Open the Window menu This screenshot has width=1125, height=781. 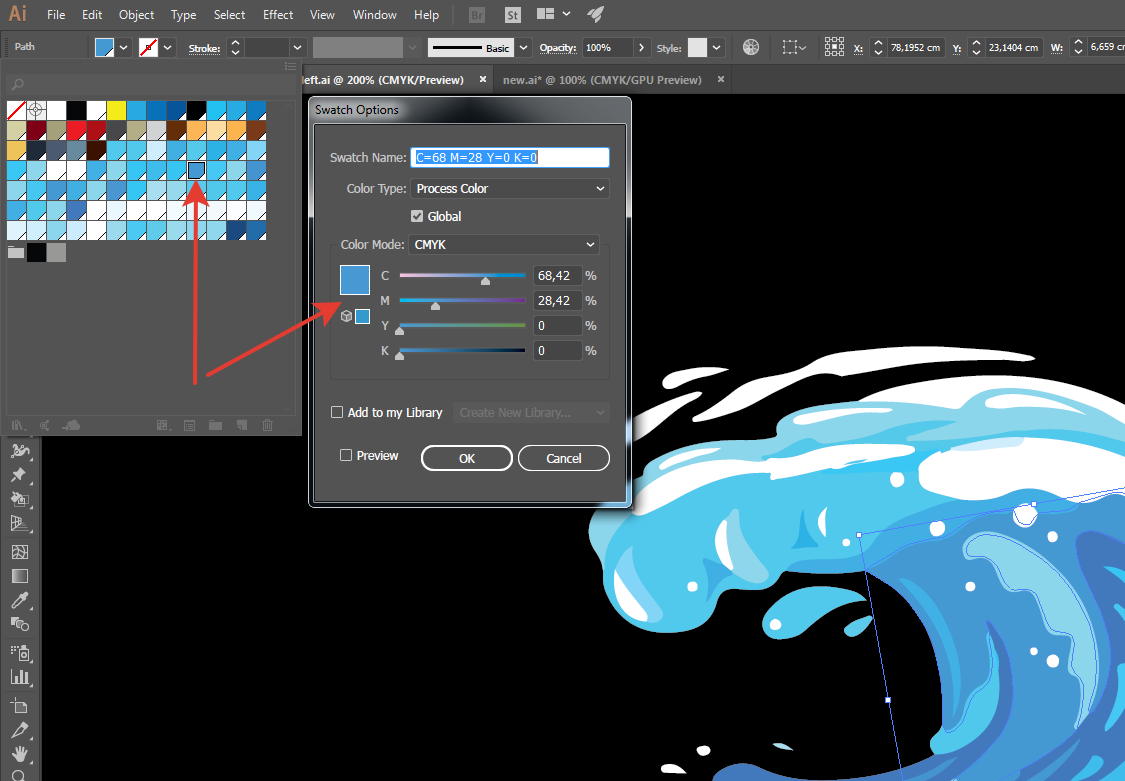(375, 14)
